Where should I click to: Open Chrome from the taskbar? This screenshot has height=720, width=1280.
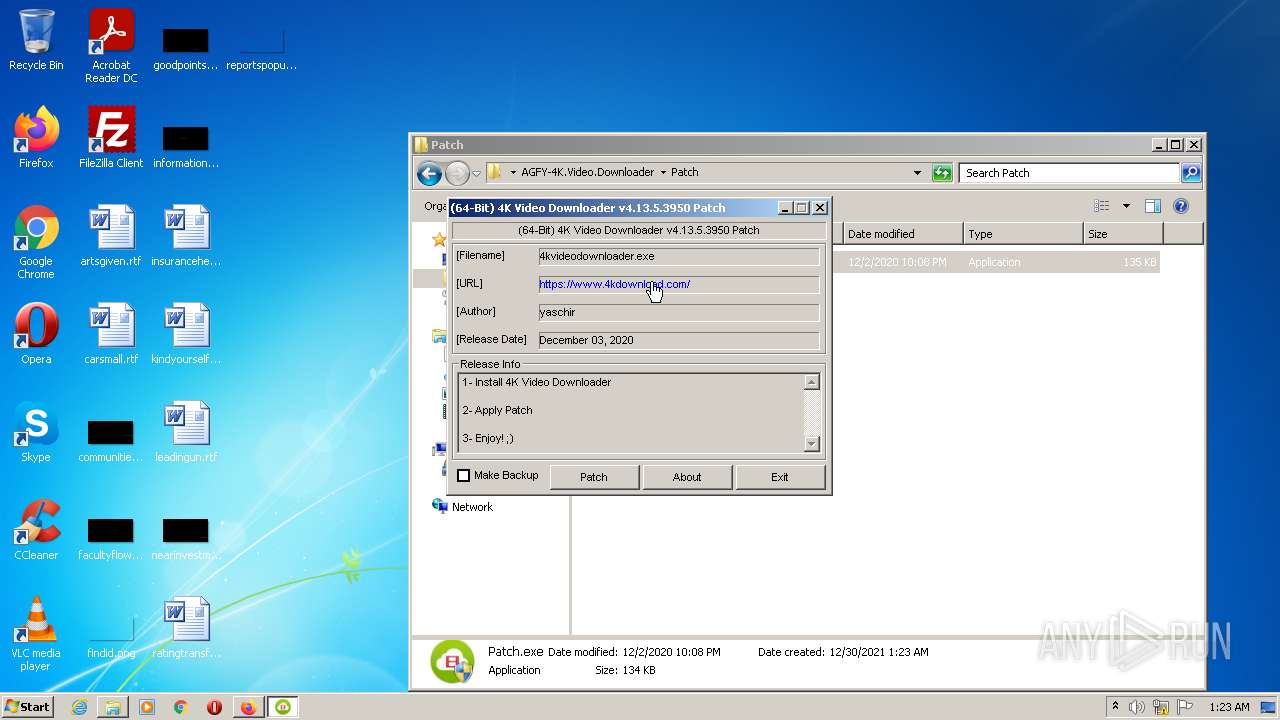(181, 707)
